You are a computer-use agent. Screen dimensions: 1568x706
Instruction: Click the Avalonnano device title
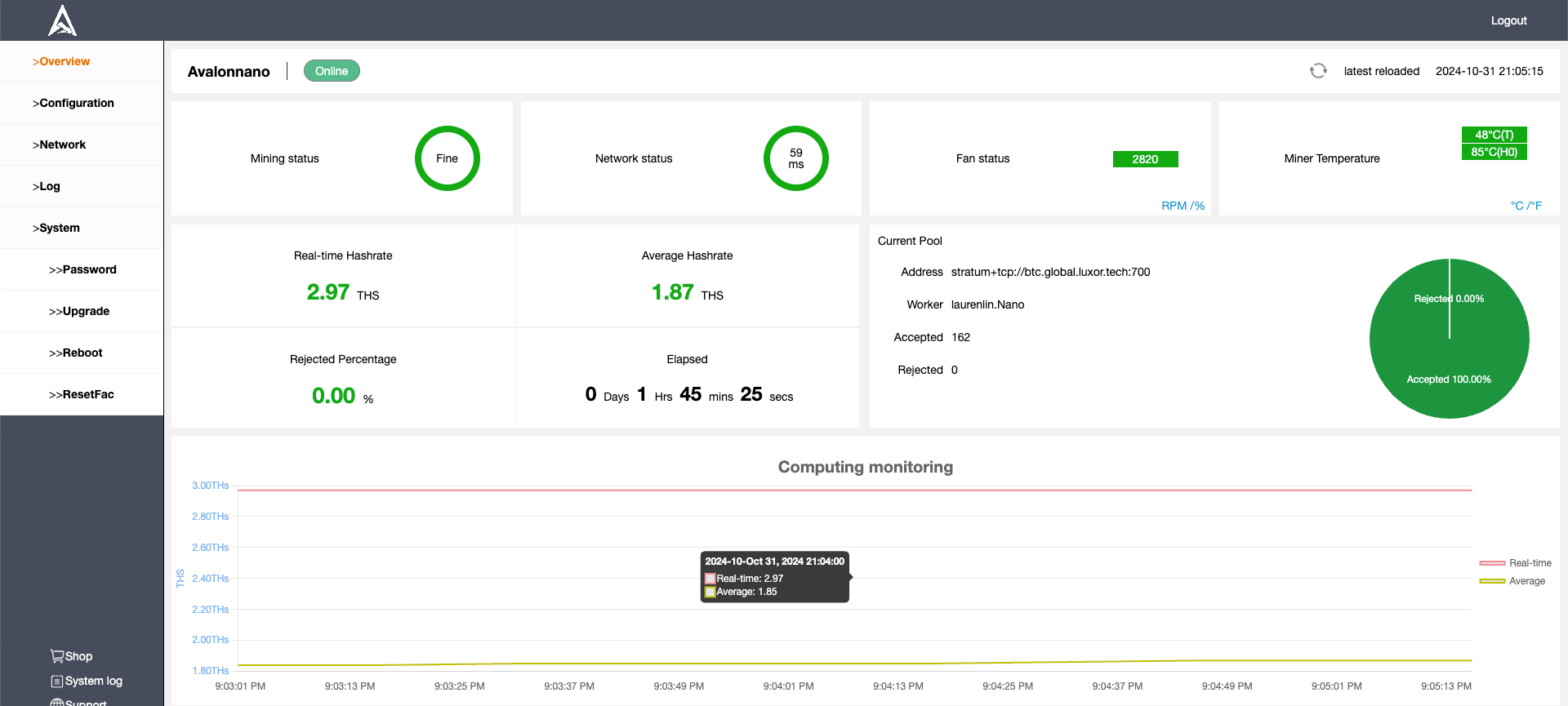tap(229, 72)
